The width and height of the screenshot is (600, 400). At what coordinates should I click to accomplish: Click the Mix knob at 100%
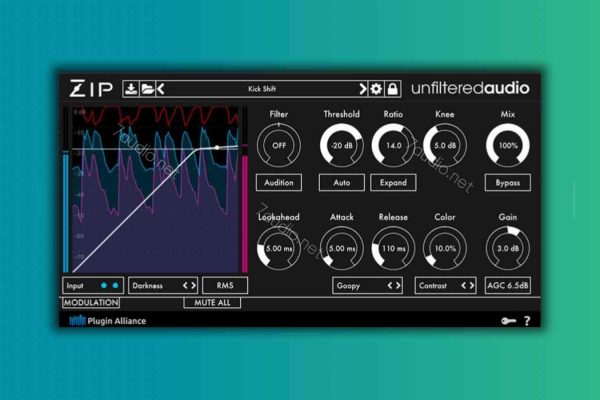(508, 145)
